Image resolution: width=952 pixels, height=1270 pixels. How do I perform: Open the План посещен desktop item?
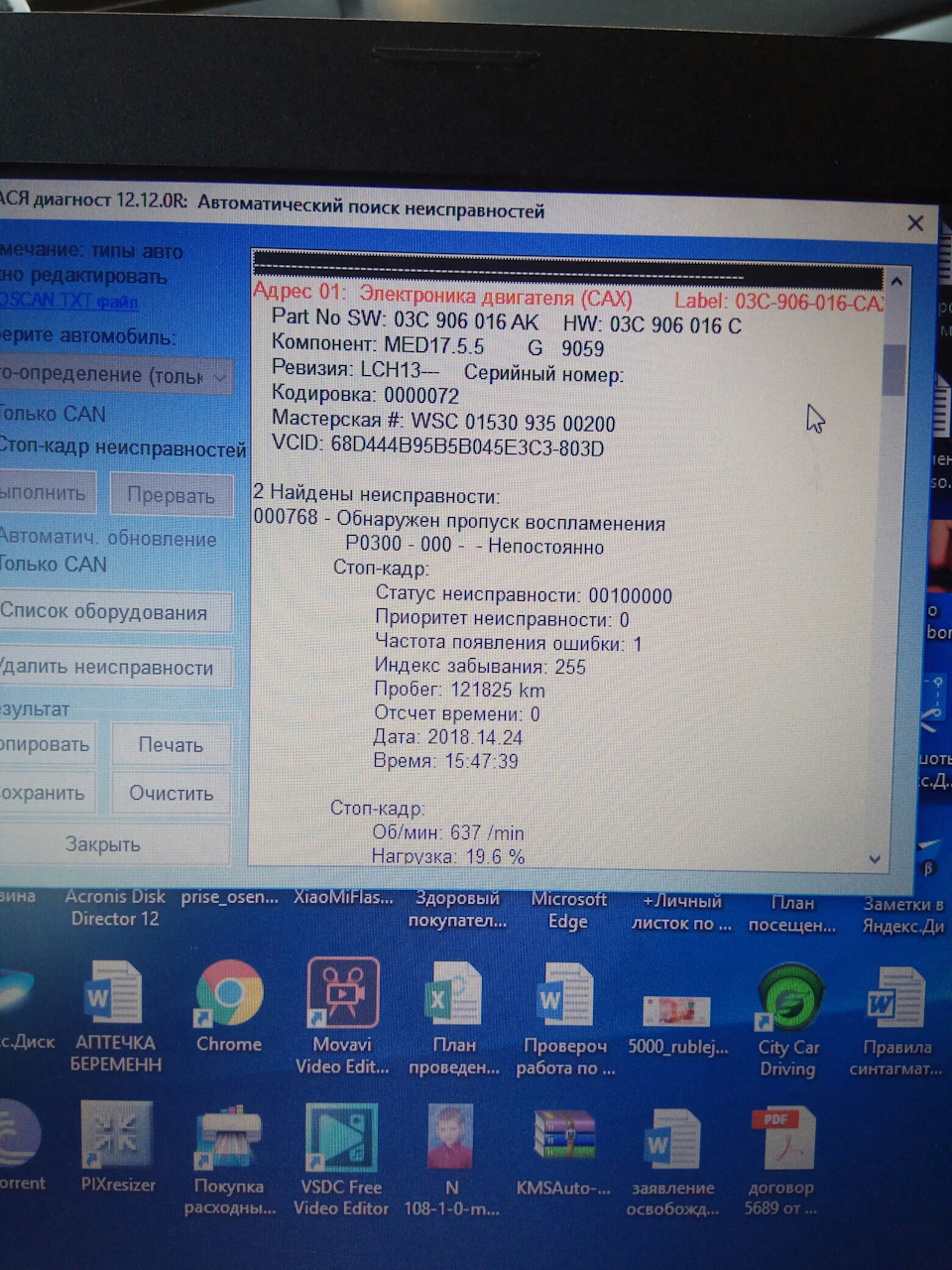pyautogui.click(x=791, y=914)
